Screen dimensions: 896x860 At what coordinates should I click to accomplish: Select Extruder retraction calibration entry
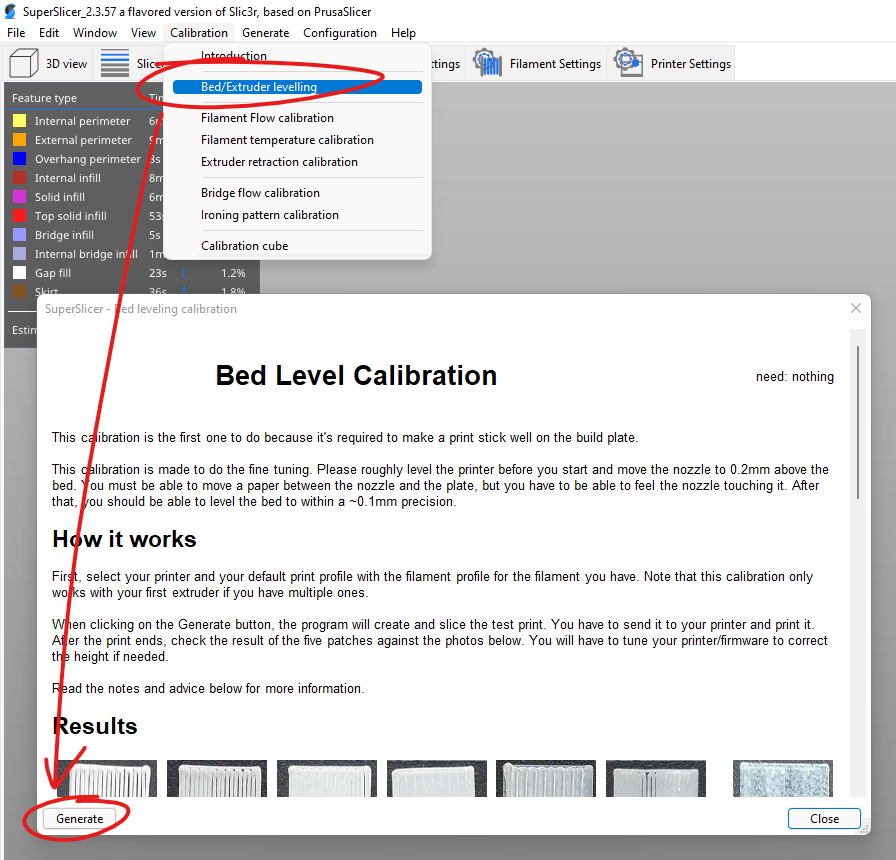pos(297,162)
